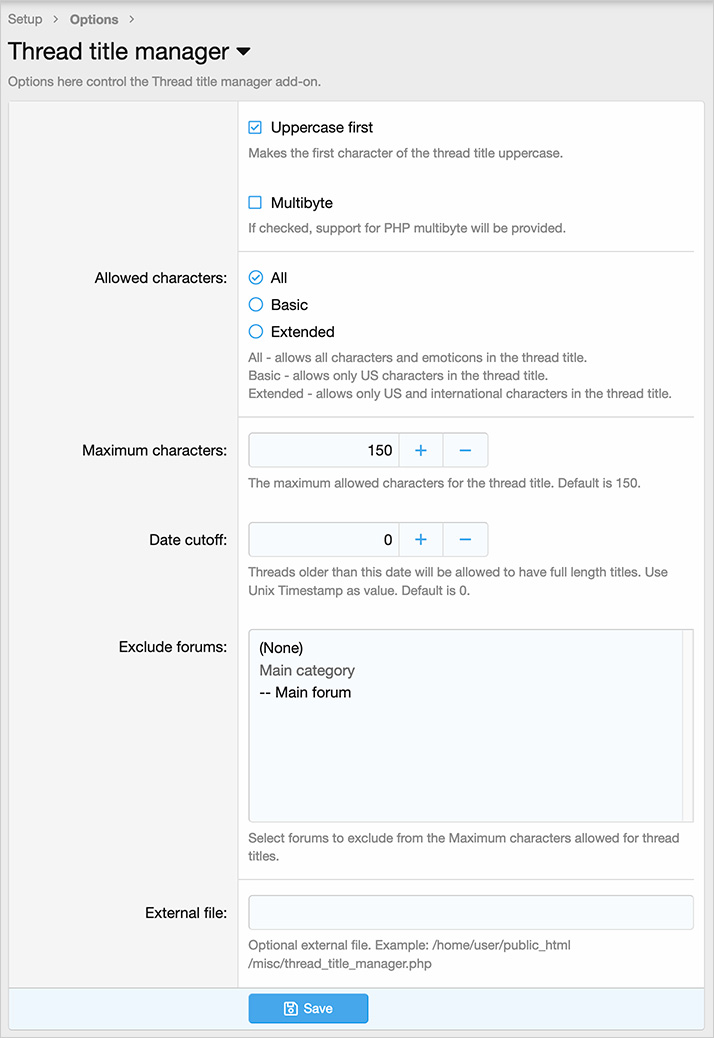This screenshot has height=1038, width=714.
Task: Increase Maximum characters with plus button
Action: pos(421,451)
